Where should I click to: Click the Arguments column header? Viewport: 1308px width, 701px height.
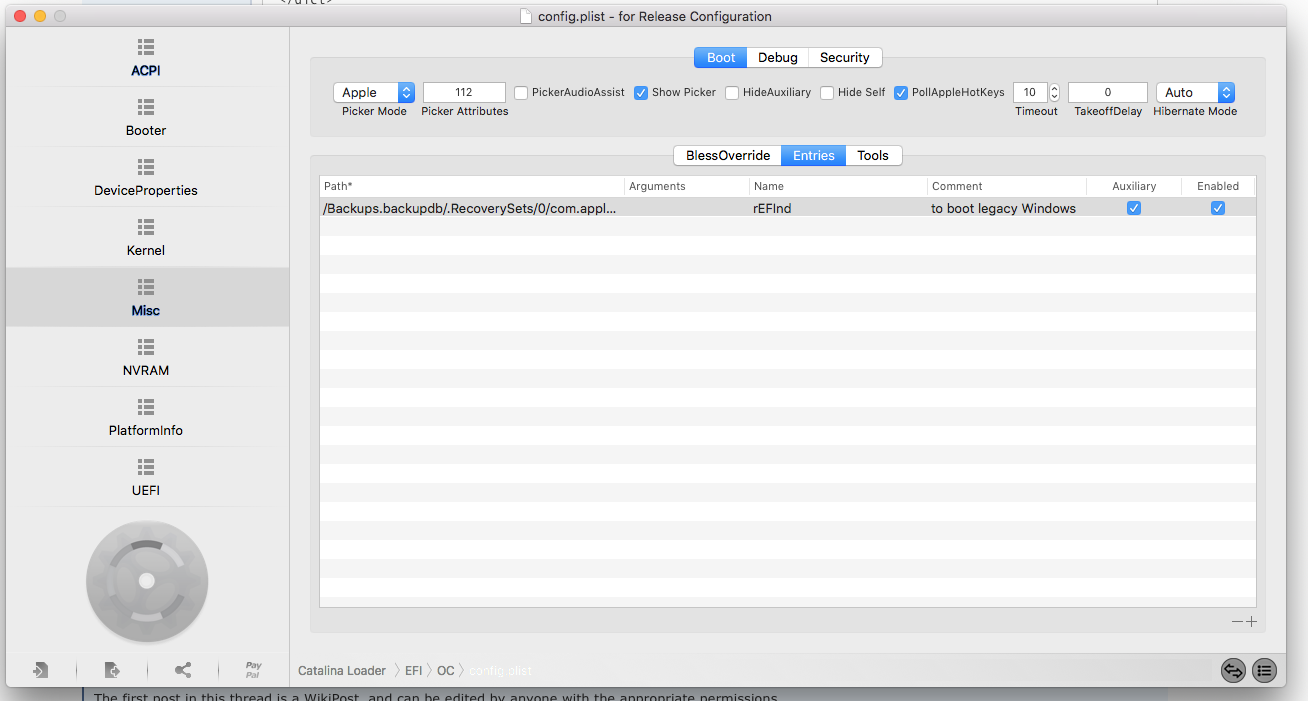point(687,186)
